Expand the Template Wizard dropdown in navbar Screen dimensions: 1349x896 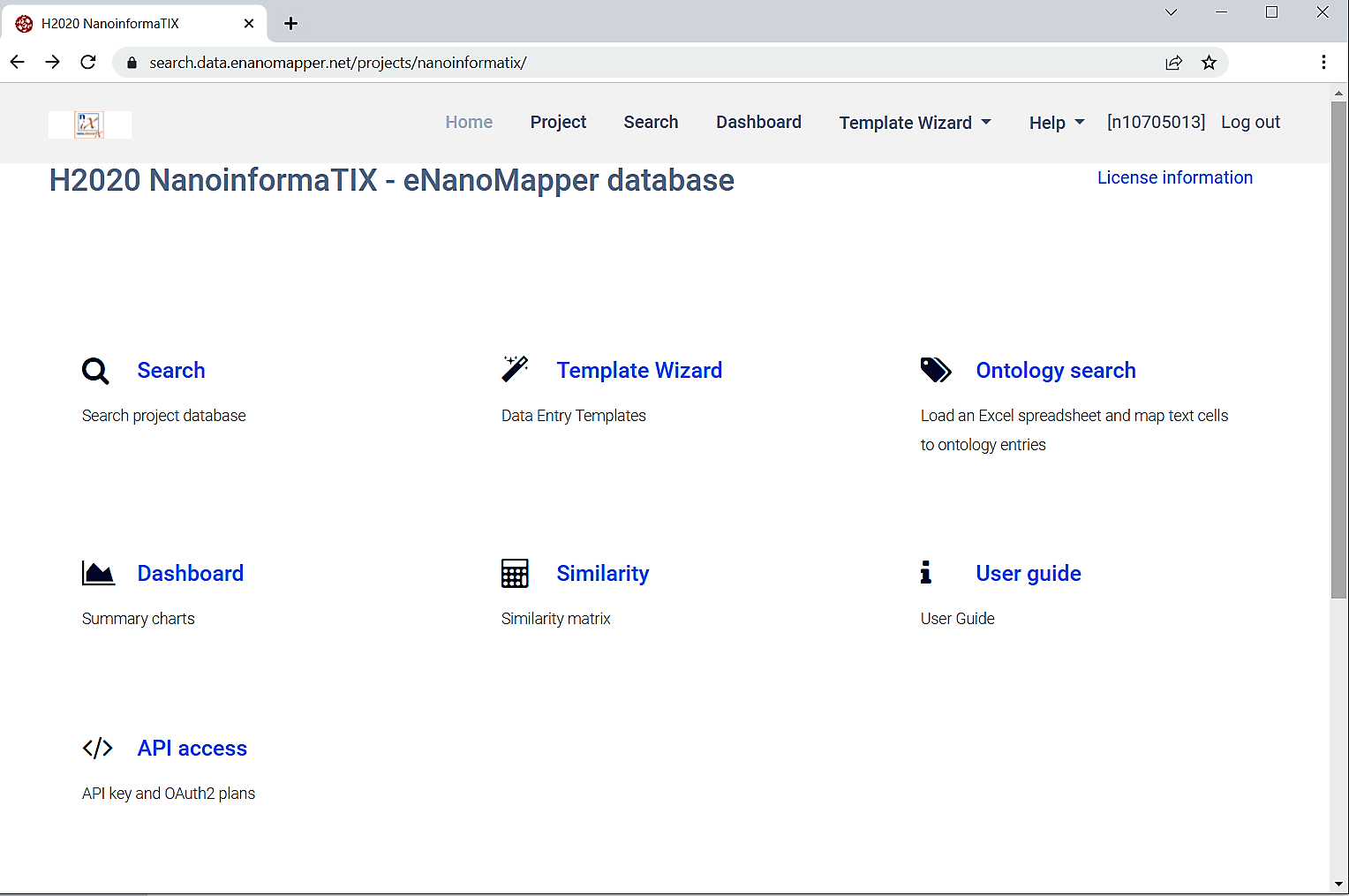point(915,123)
